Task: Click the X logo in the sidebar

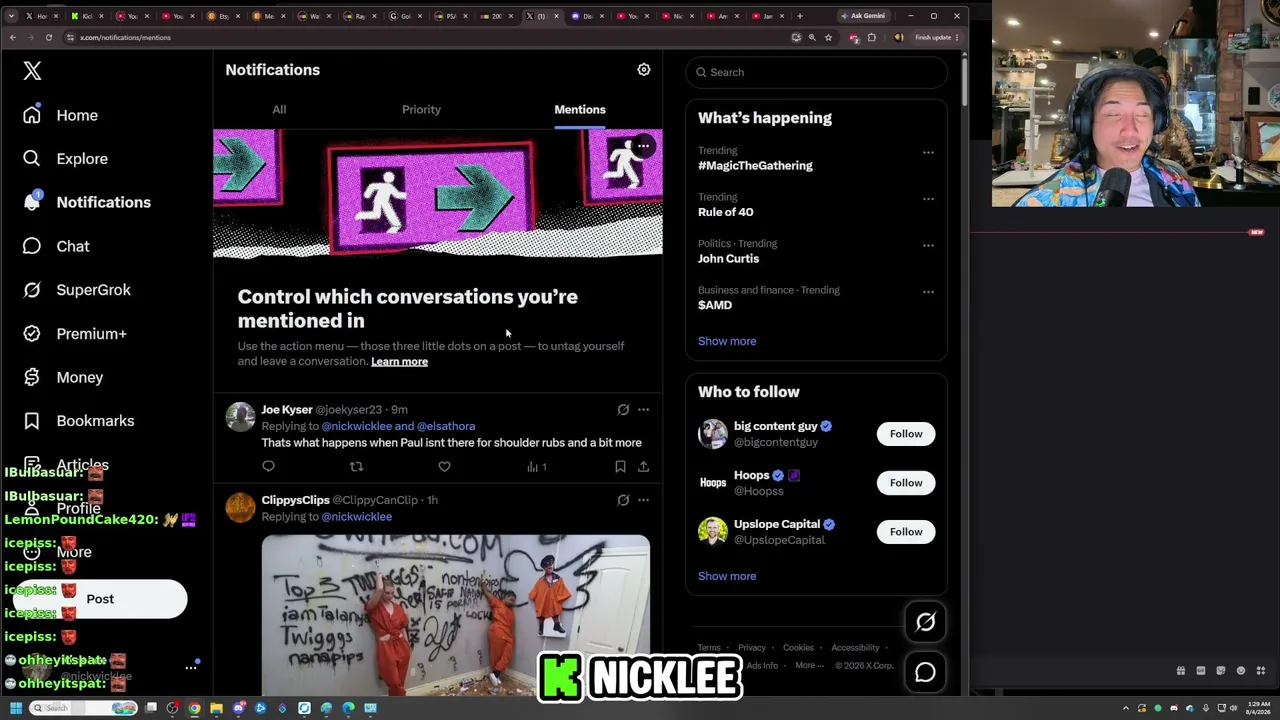Action: click(x=32, y=71)
